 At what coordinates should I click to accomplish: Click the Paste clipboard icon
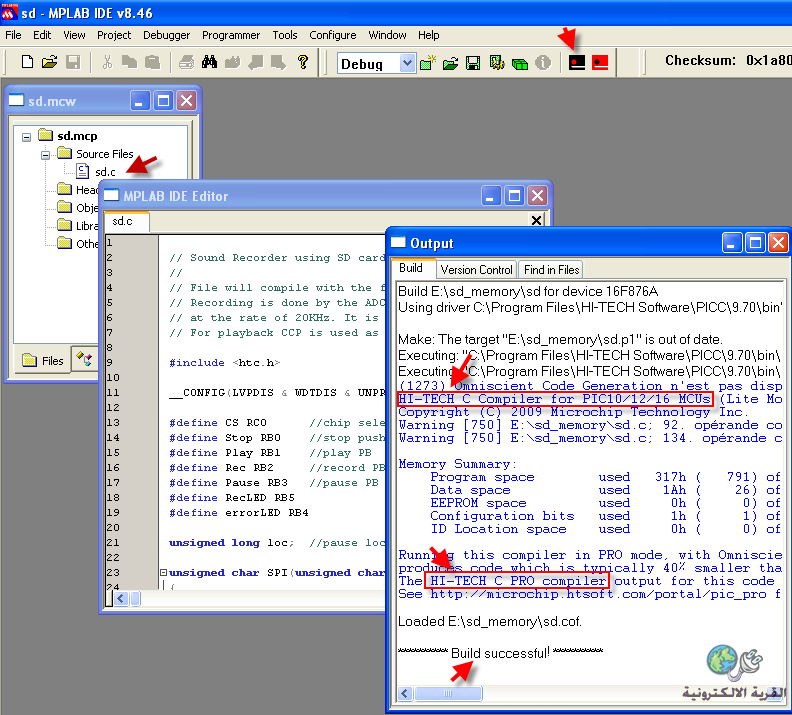(152, 62)
